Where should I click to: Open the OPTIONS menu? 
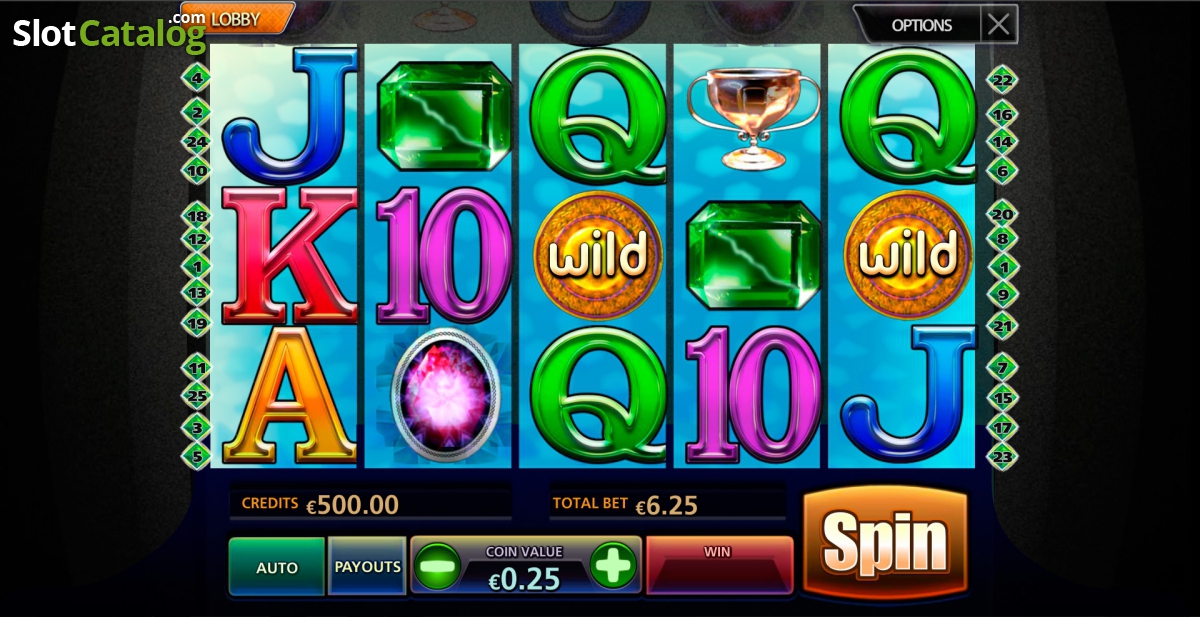(921, 25)
